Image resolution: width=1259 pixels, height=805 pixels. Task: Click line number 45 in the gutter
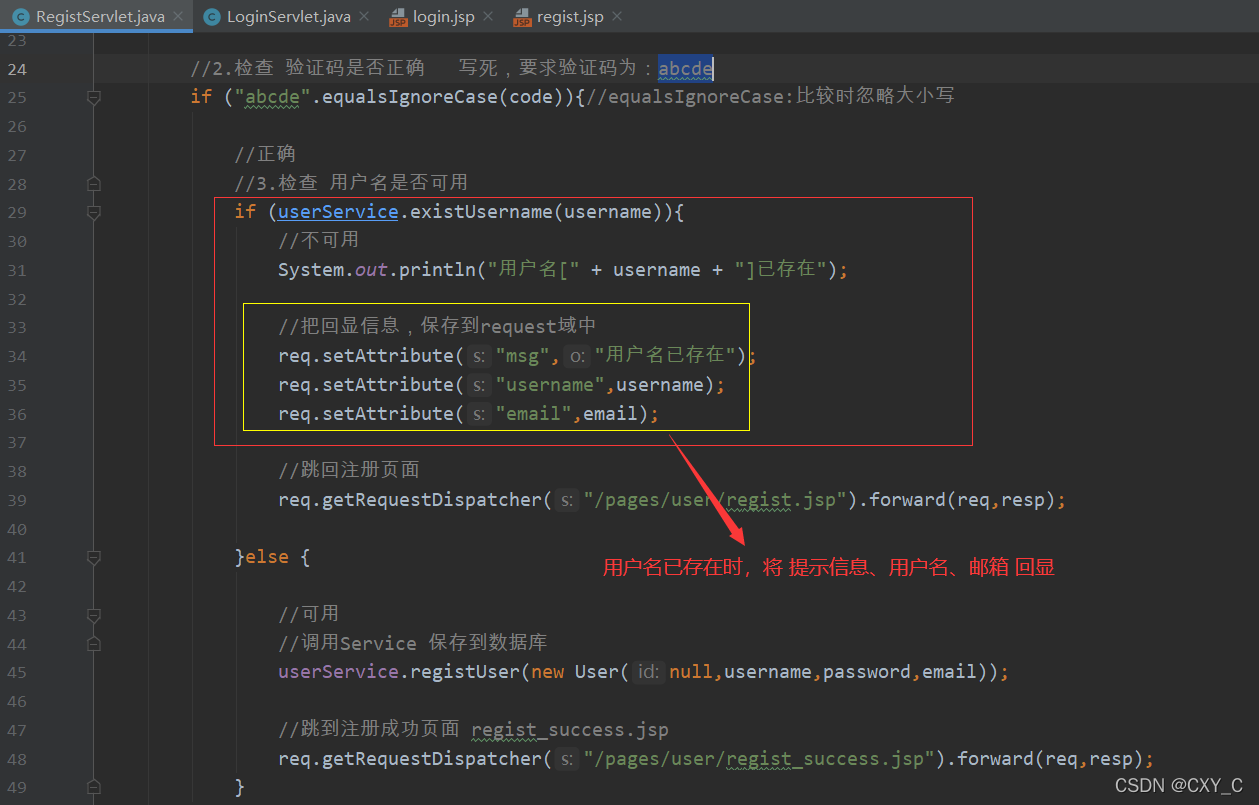17,672
